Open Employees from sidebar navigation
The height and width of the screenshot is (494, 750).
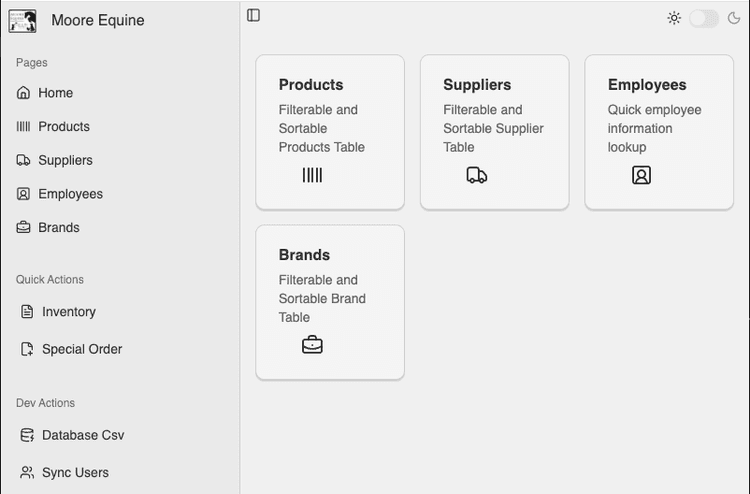(x=70, y=194)
